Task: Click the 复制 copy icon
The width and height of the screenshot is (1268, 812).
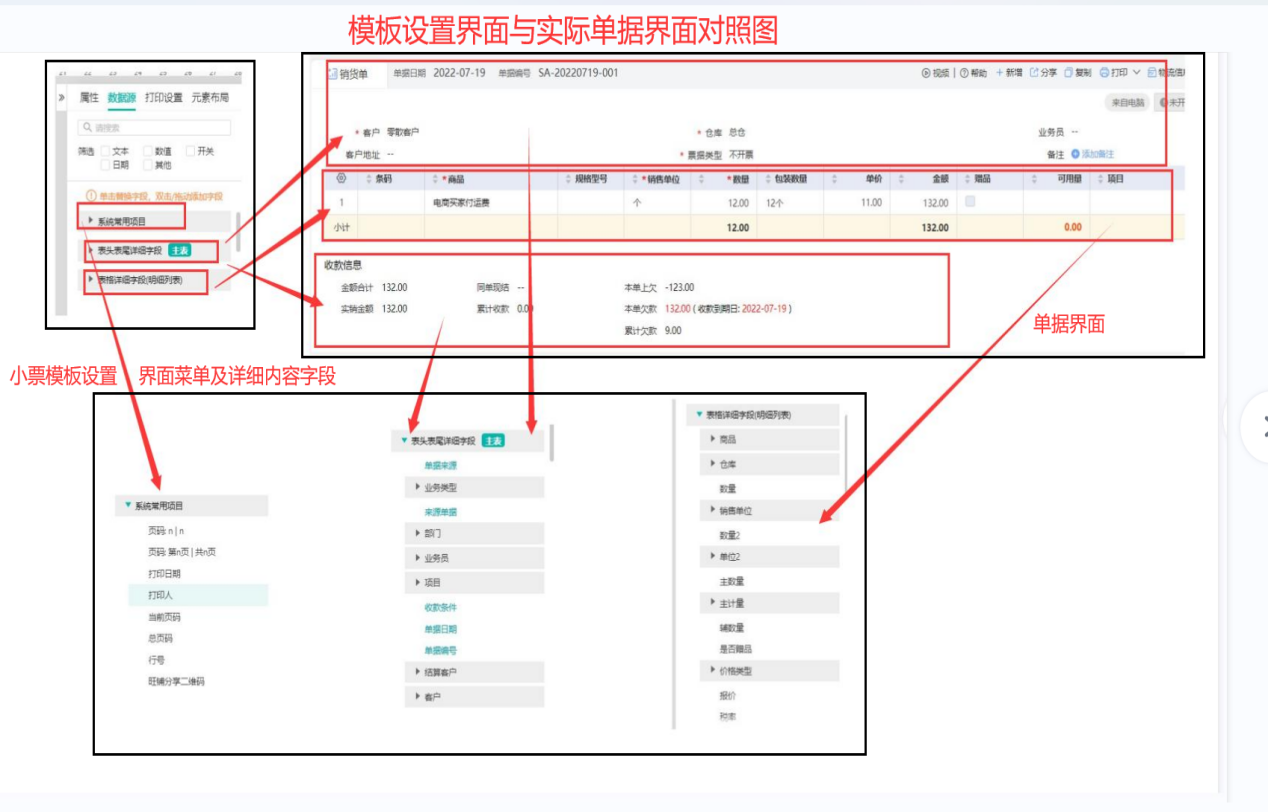Action: pos(1069,73)
